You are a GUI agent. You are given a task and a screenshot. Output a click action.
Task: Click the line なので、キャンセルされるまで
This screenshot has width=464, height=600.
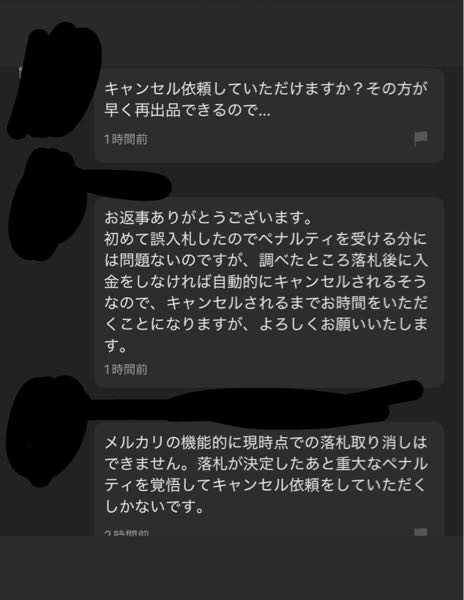pos(266,303)
